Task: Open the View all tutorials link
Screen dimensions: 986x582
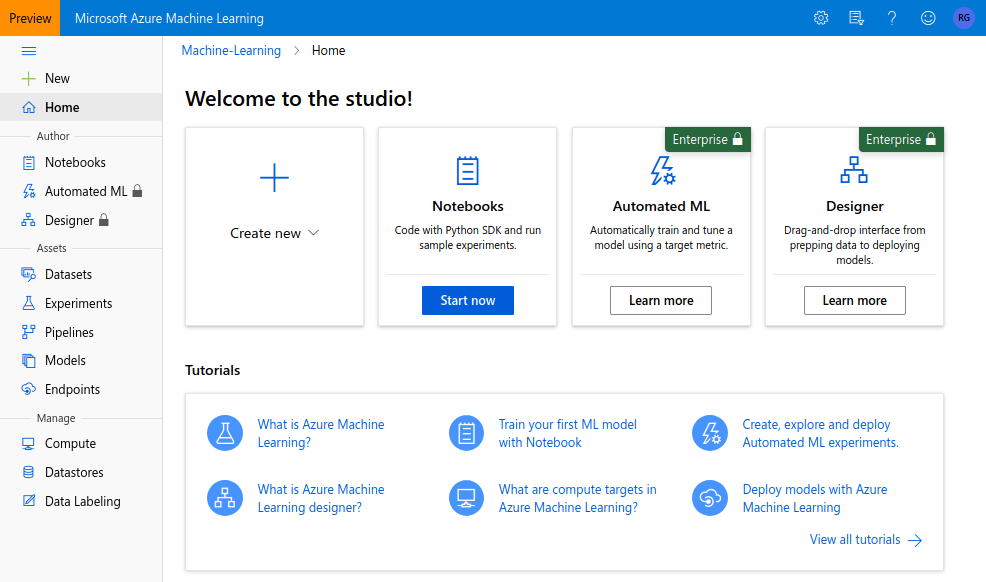Action: (865, 540)
